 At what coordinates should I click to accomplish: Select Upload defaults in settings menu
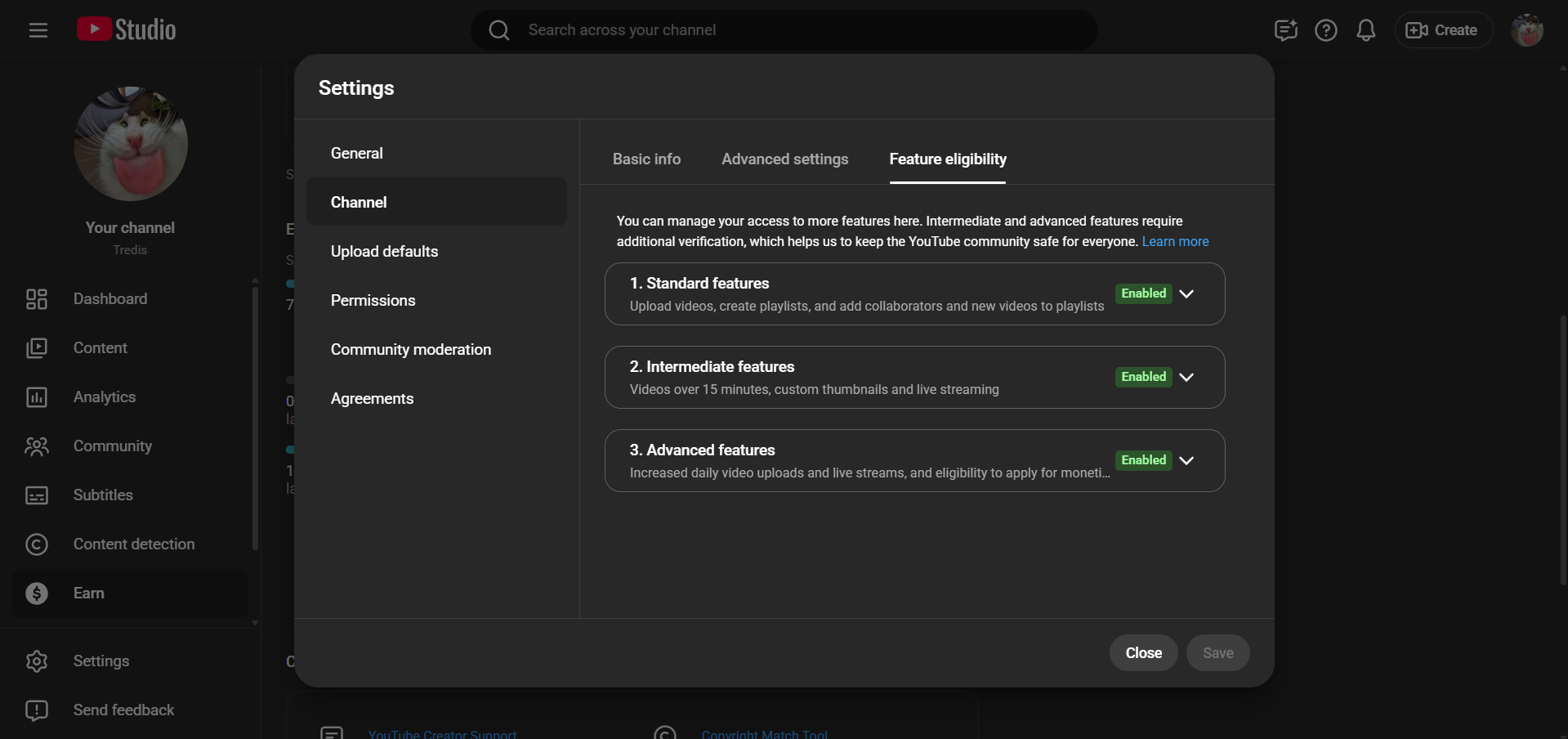[384, 252]
